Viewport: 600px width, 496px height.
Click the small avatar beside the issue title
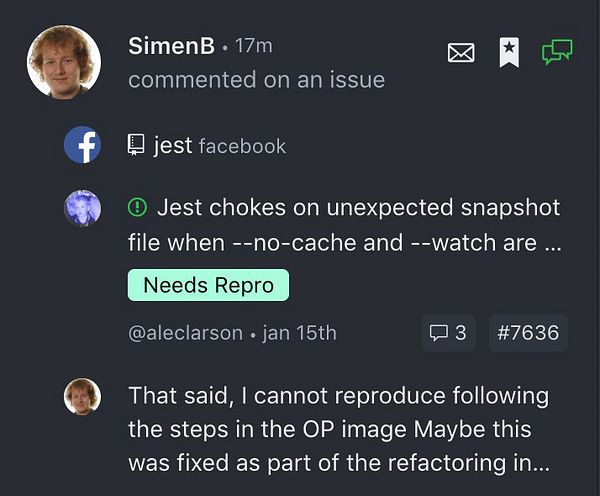[82, 208]
